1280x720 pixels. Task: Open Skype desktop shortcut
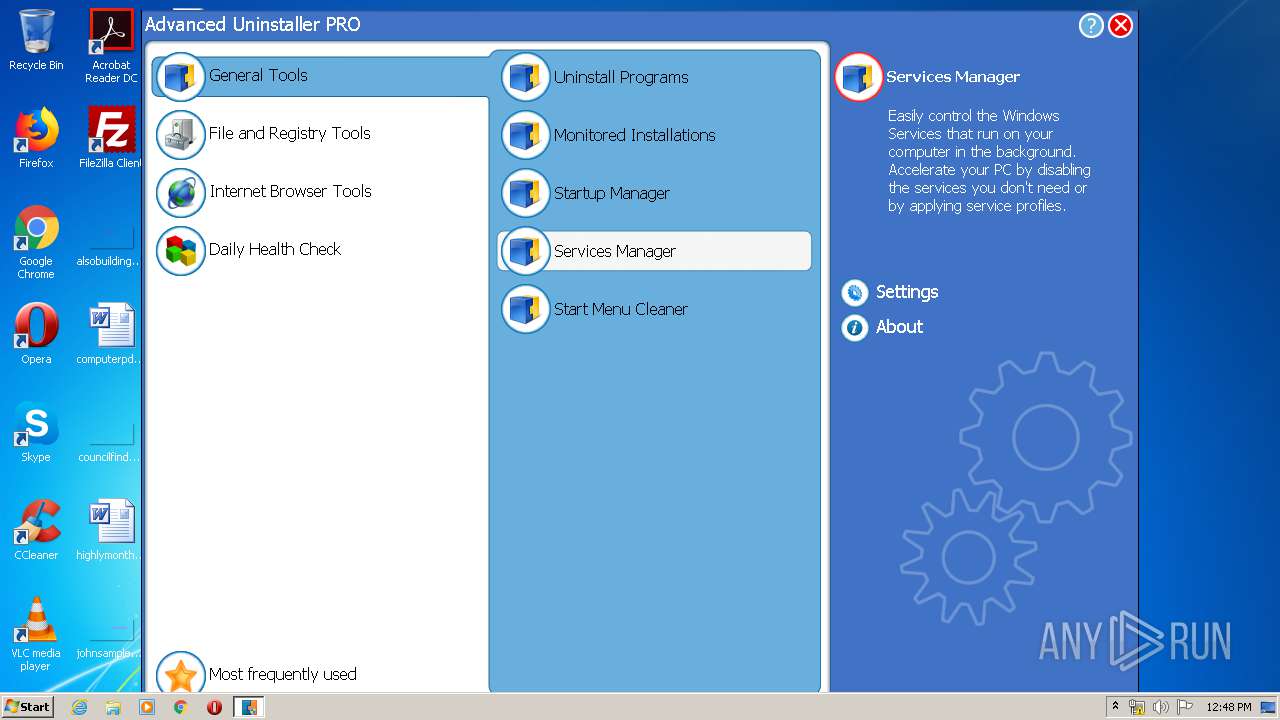point(36,432)
